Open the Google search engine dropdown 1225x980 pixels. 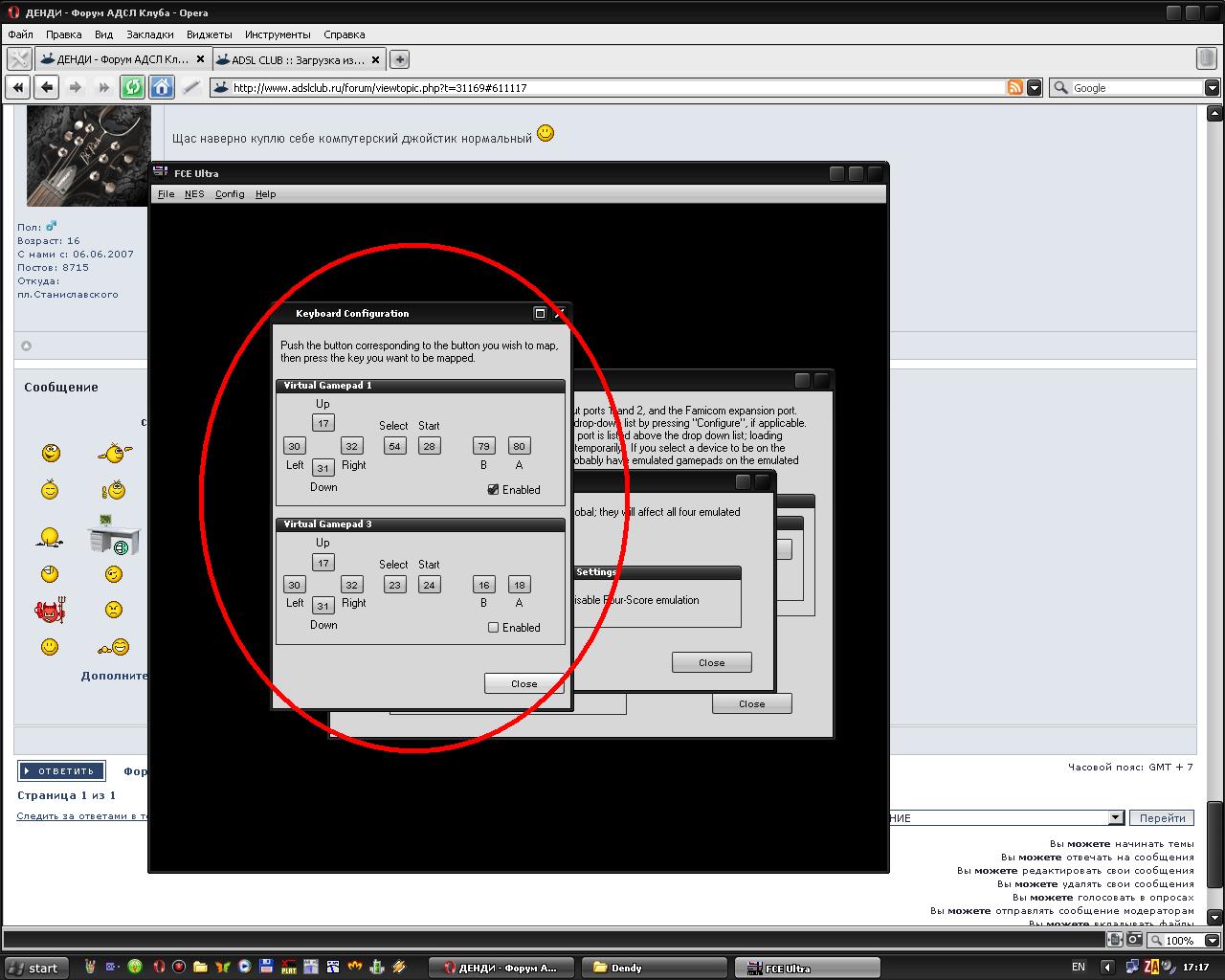tap(1212, 87)
